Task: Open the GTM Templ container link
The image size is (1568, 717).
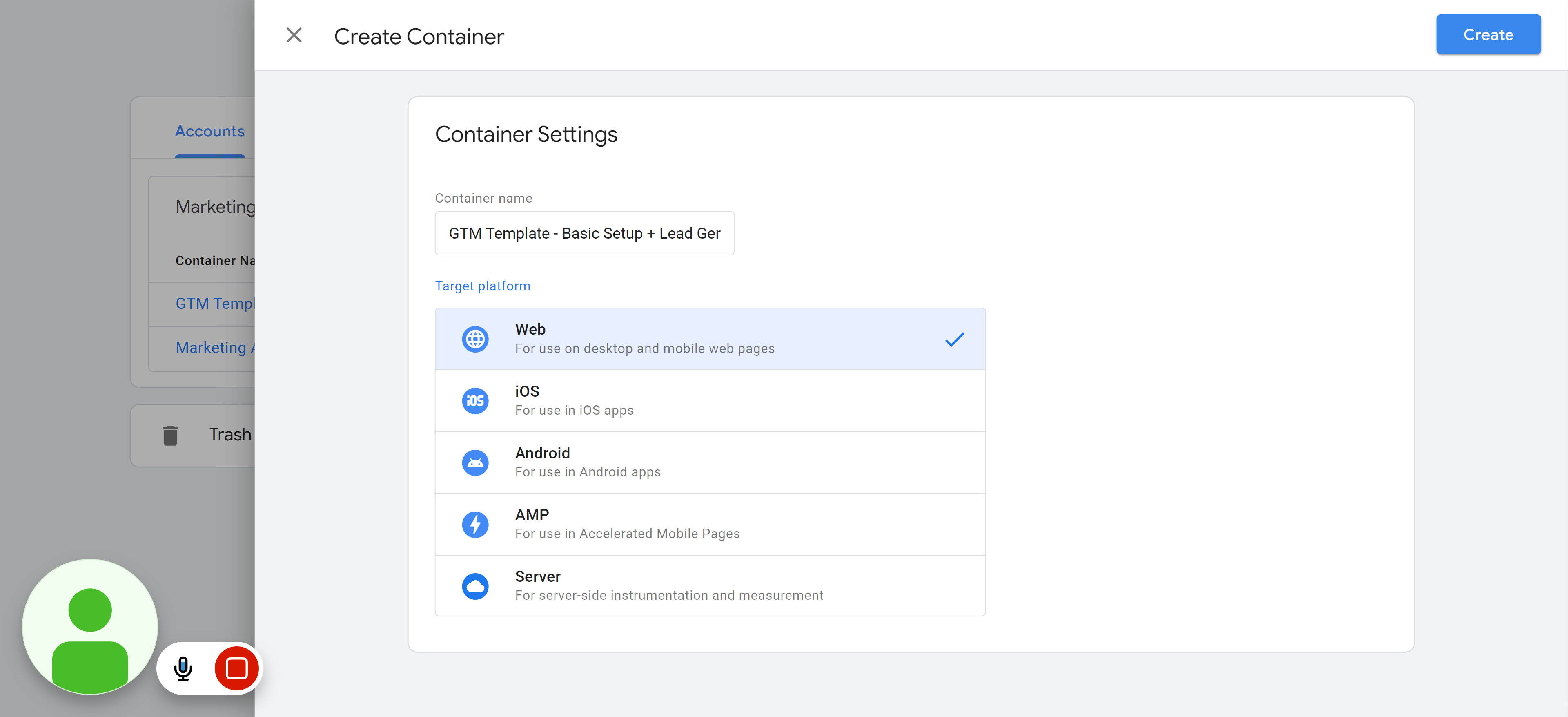Action: pos(215,304)
